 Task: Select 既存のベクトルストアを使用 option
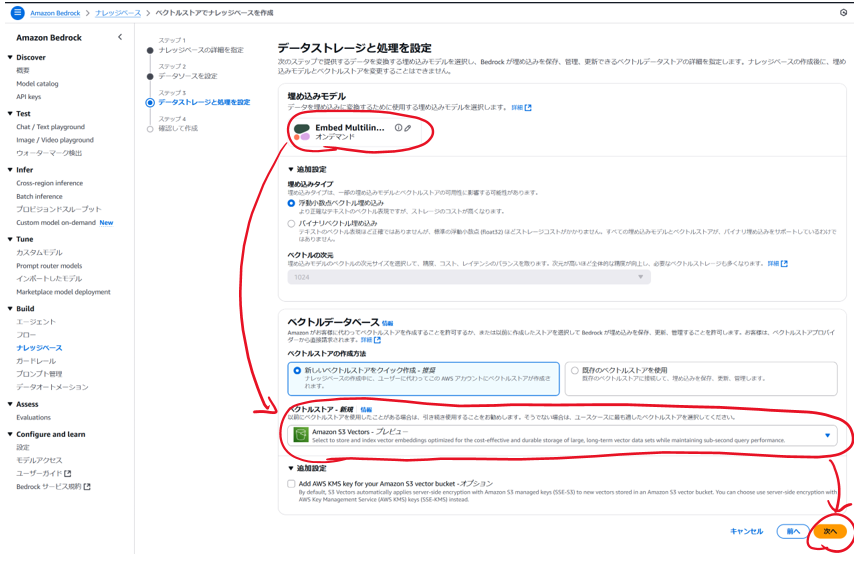pyautogui.click(x=701, y=379)
